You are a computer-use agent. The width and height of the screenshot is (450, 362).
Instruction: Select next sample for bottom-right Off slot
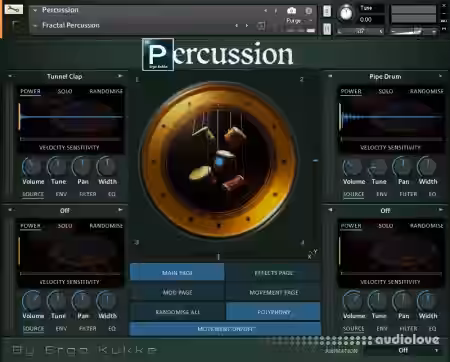[x=440, y=210]
